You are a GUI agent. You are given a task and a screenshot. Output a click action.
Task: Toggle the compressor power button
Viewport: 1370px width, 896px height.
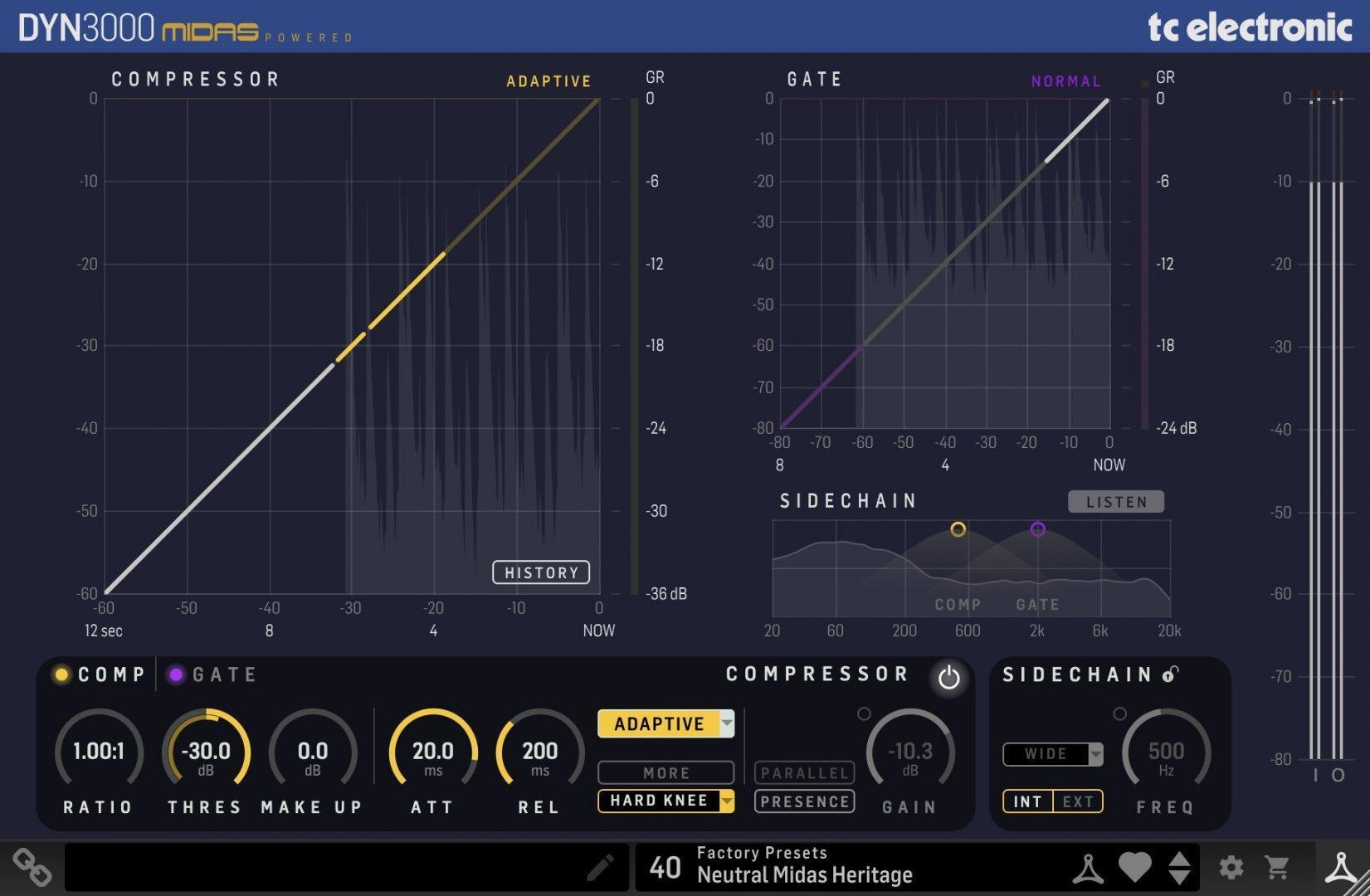pos(948,677)
